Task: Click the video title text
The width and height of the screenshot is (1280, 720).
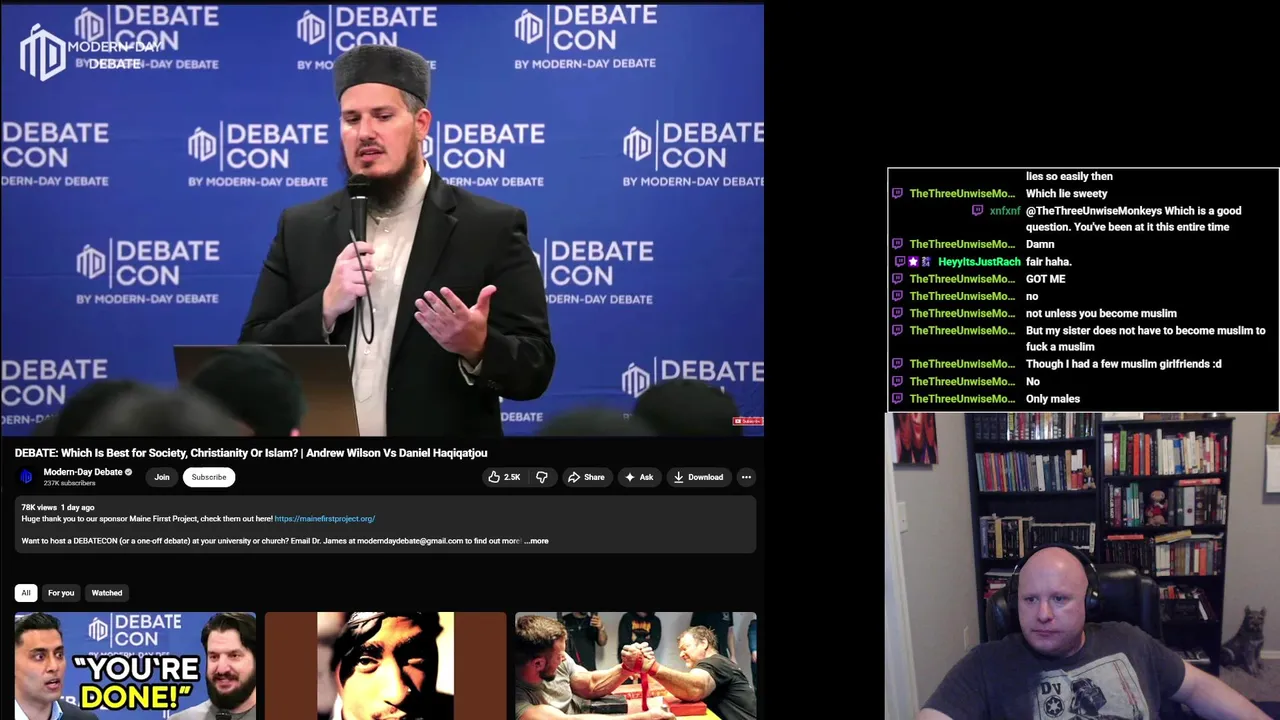Action: tap(251, 453)
